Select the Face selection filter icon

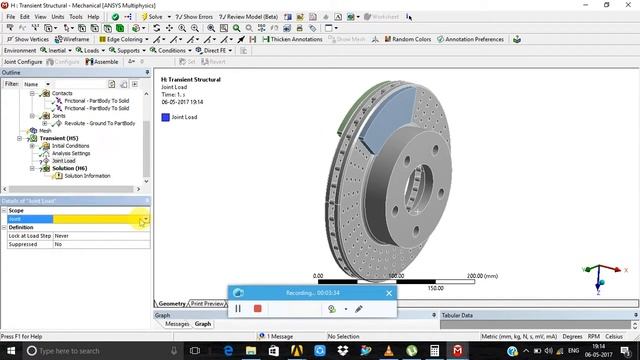click(x=107, y=28)
